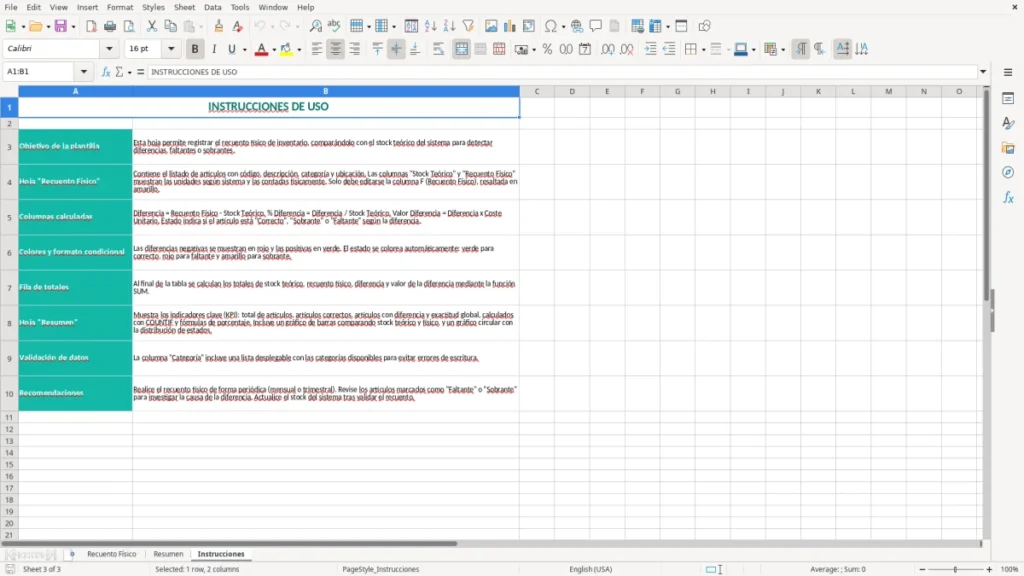Open Font Color dropdown arrow
Screen dimensions: 1024x576
274,50
